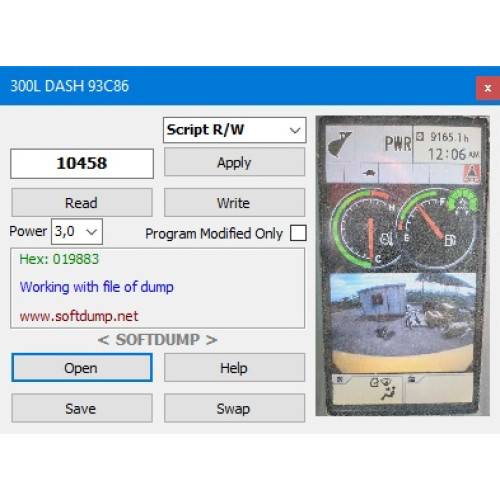This screenshot has width=500, height=500.
Task: Click the 300L DASH 93C86 title text
Action: coord(70,86)
